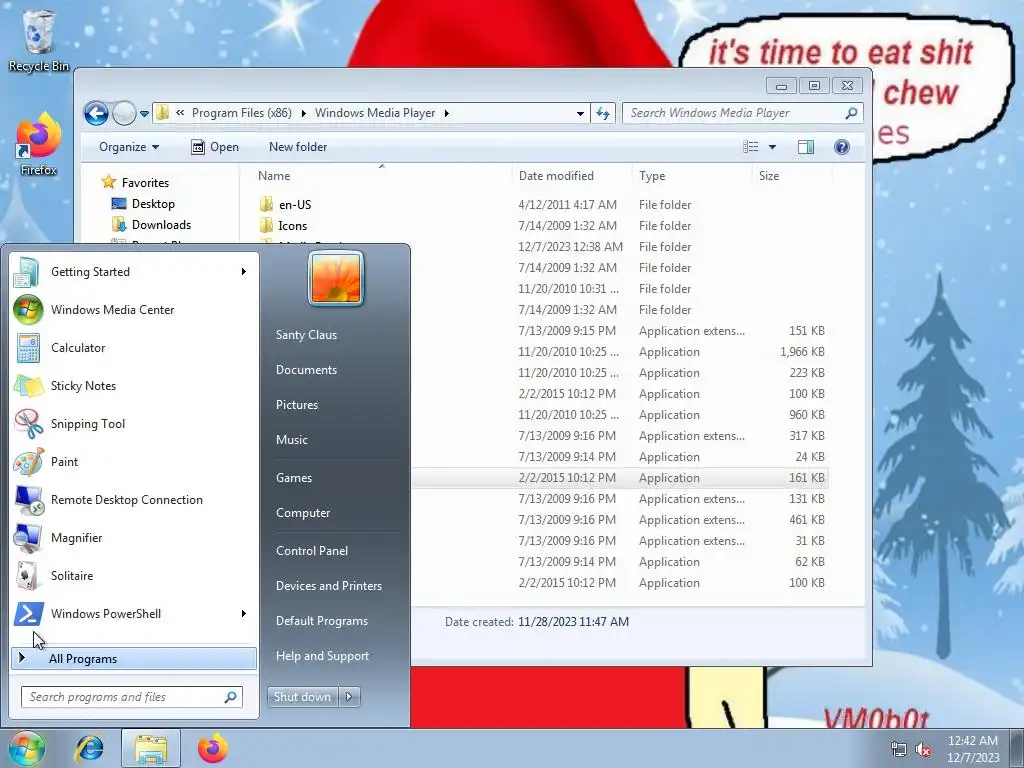Open the Recycle Bin desktop icon
The image size is (1024, 768).
click(39, 40)
